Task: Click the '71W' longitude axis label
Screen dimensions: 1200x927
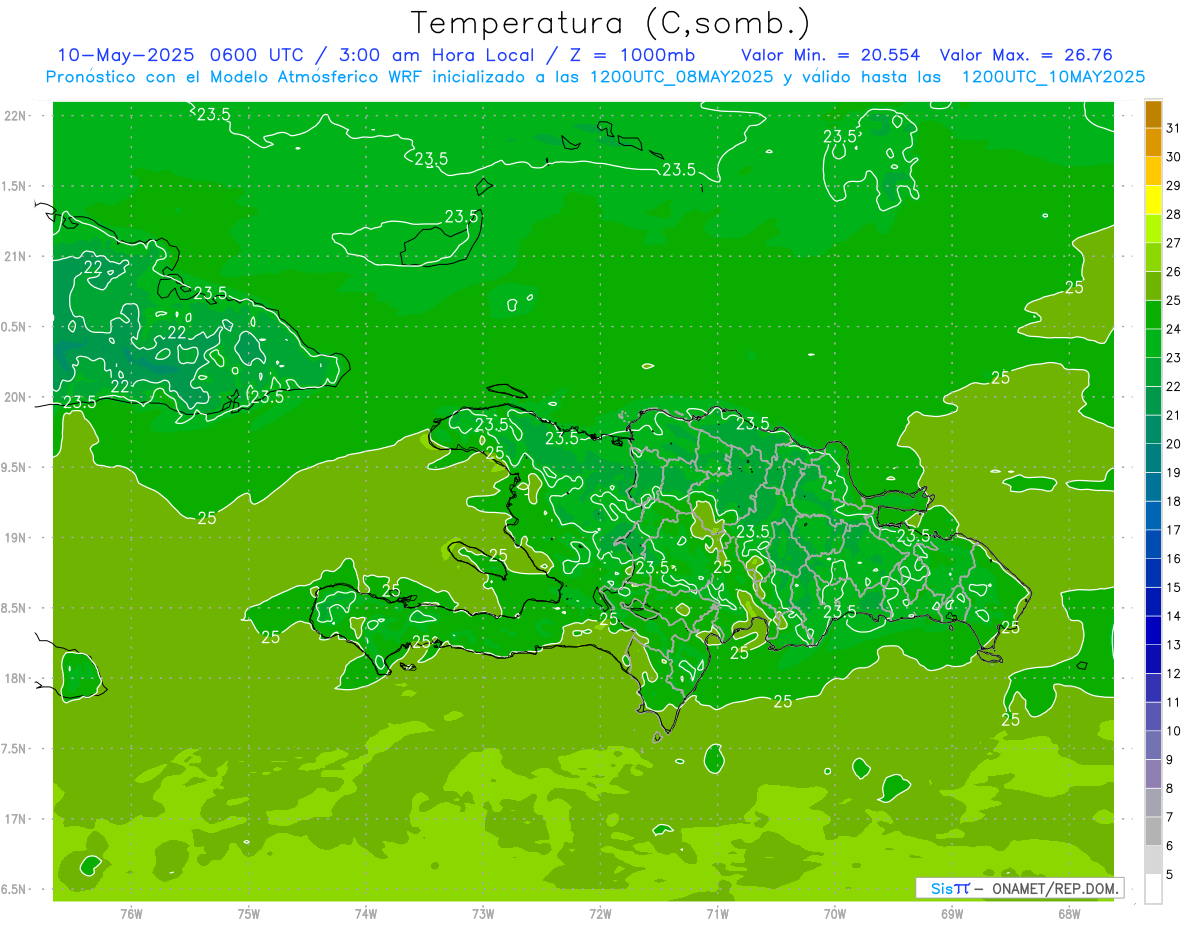Action: [x=717, y=914]
